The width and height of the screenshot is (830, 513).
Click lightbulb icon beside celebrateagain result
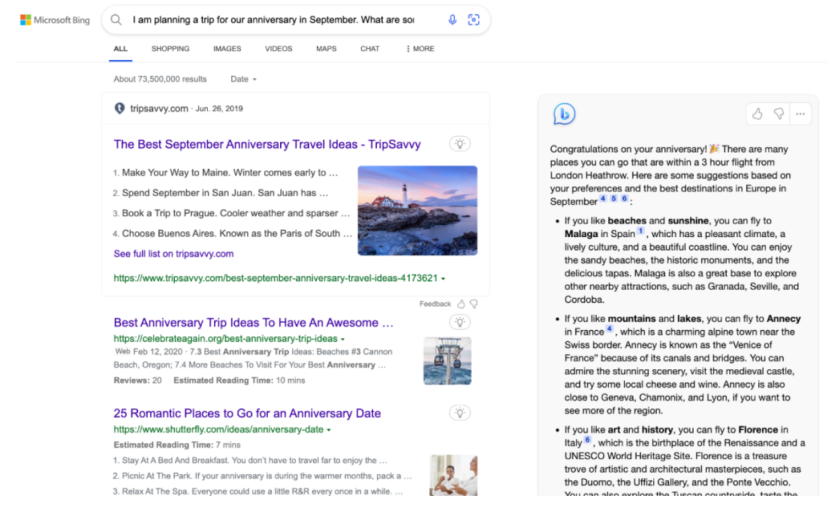point(460,322)
